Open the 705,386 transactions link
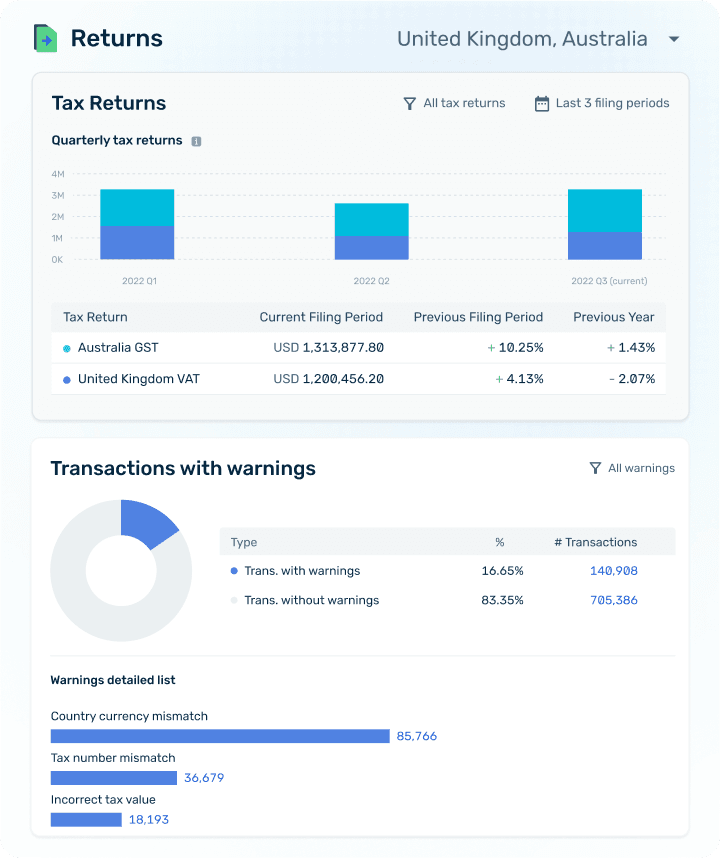Viewport: 720px width, 858px height. [x=614, y=600]
